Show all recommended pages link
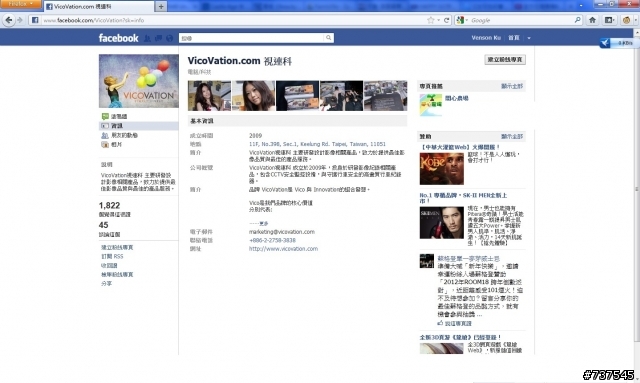This screenshot has width=640, height=383. click(x=512, y=86)
